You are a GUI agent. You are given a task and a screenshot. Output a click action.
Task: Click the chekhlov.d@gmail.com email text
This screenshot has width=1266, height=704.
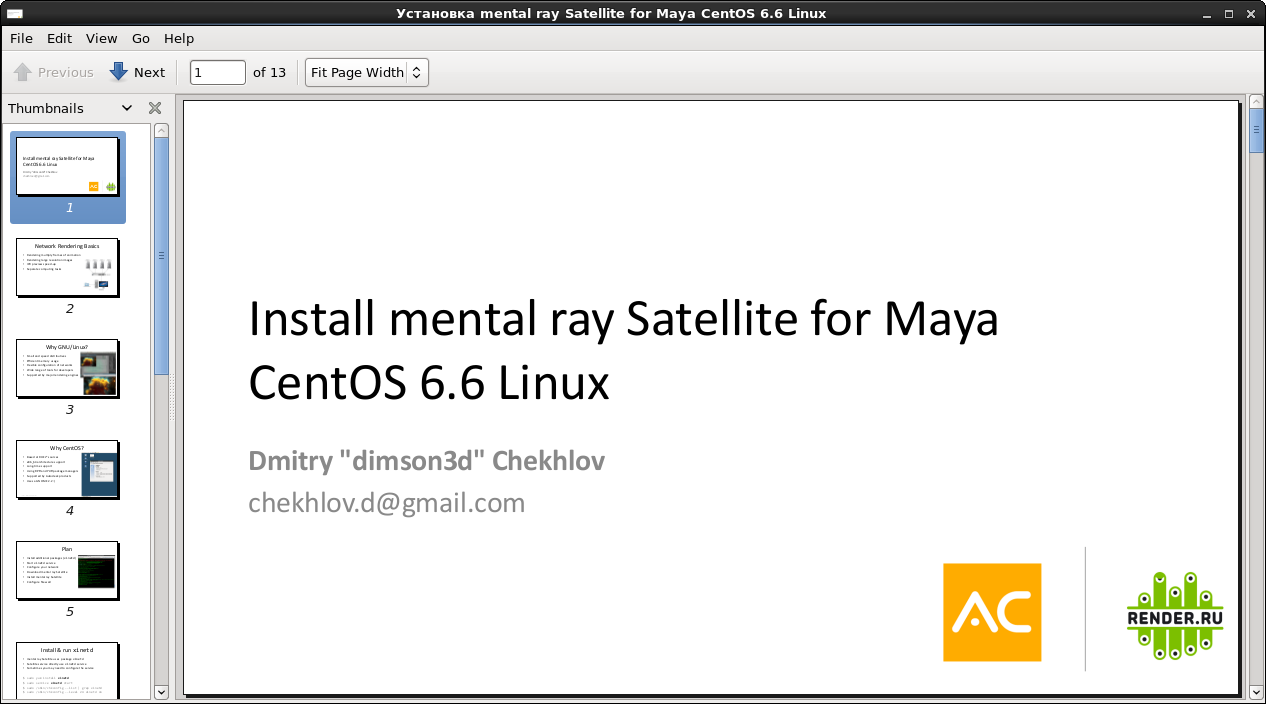tap(386, 502)
